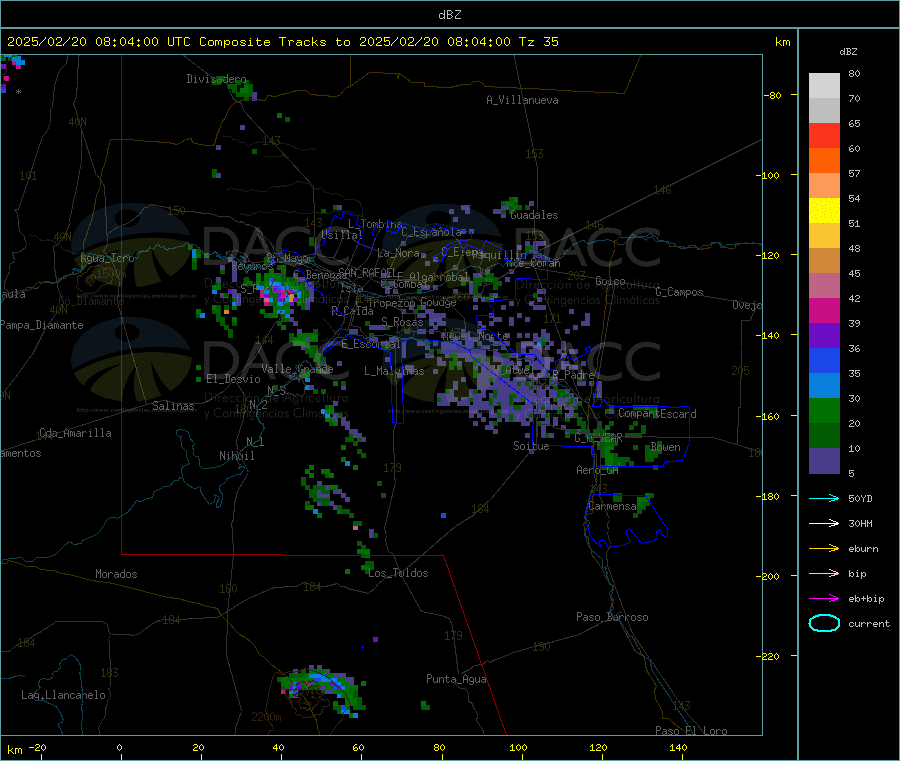Click the 'Tz 35' threshold text
This screenshot has height=761, width=900.
click(x=538, y=42)
